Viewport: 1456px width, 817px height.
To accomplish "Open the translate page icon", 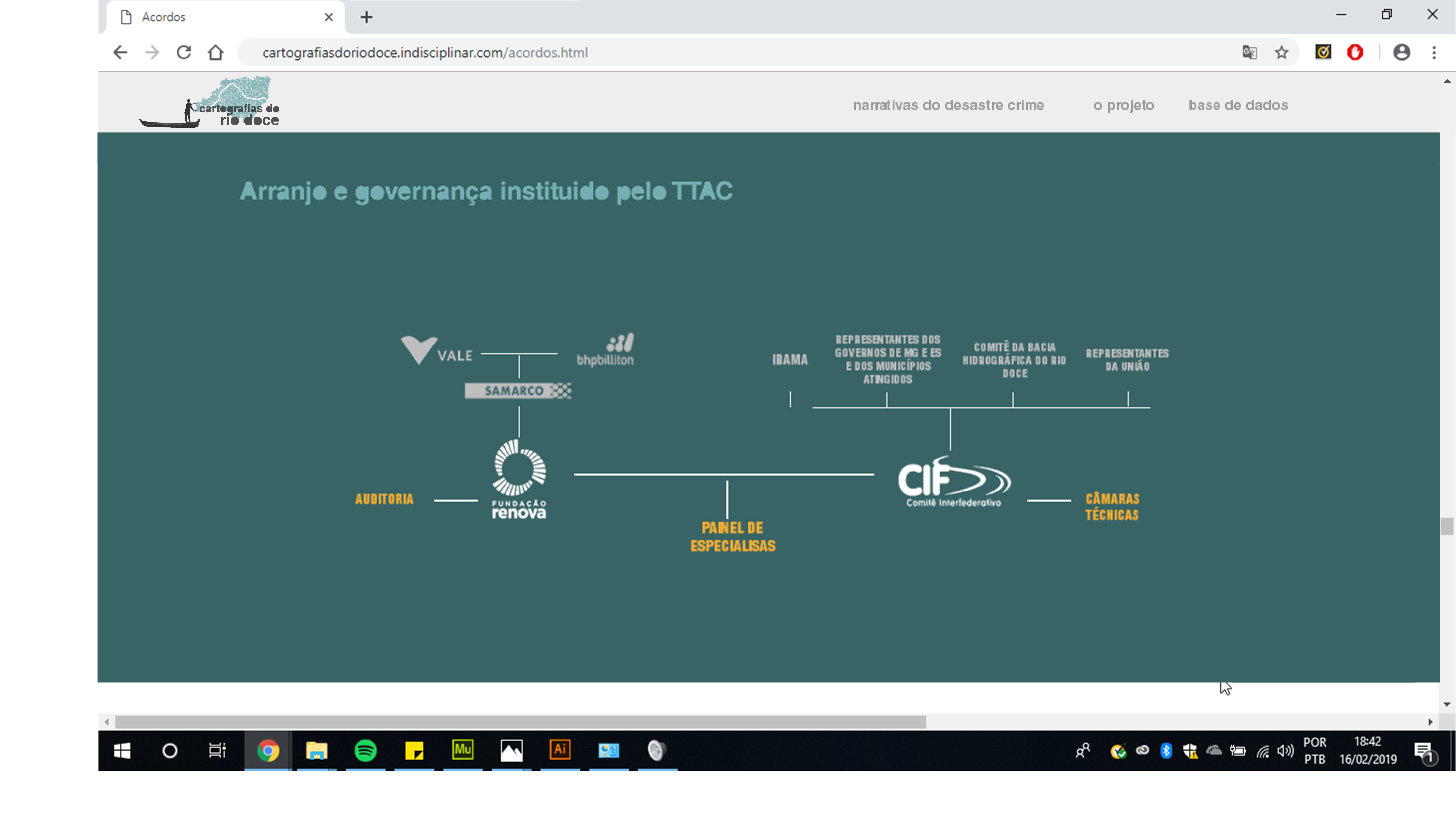I will [1249, 53].
